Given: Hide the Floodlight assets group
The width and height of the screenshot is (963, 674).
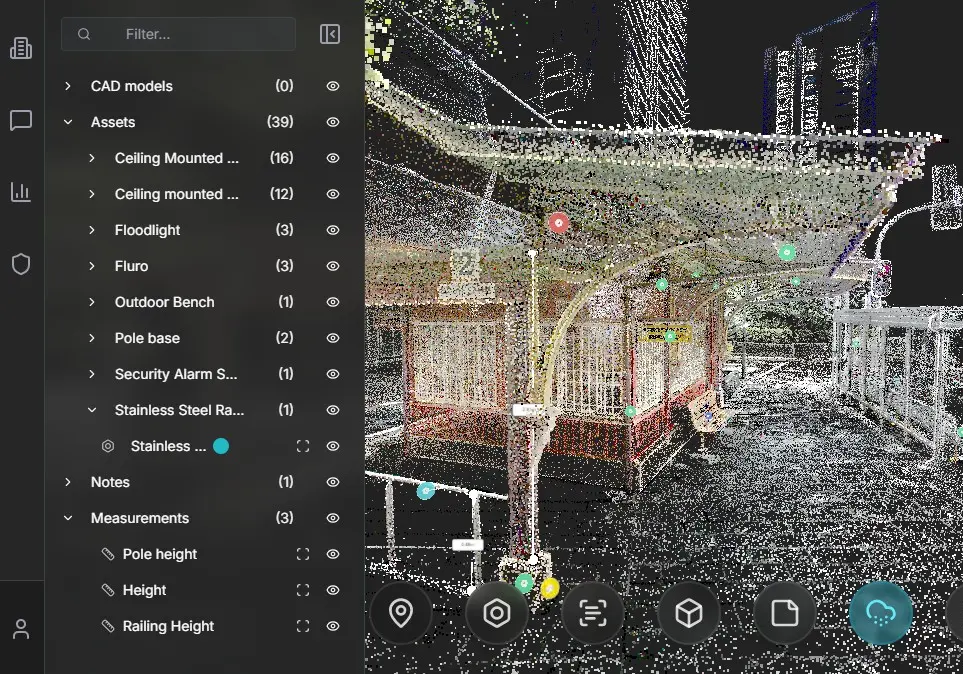Looking at the screenshot, I should coord(333,230).
